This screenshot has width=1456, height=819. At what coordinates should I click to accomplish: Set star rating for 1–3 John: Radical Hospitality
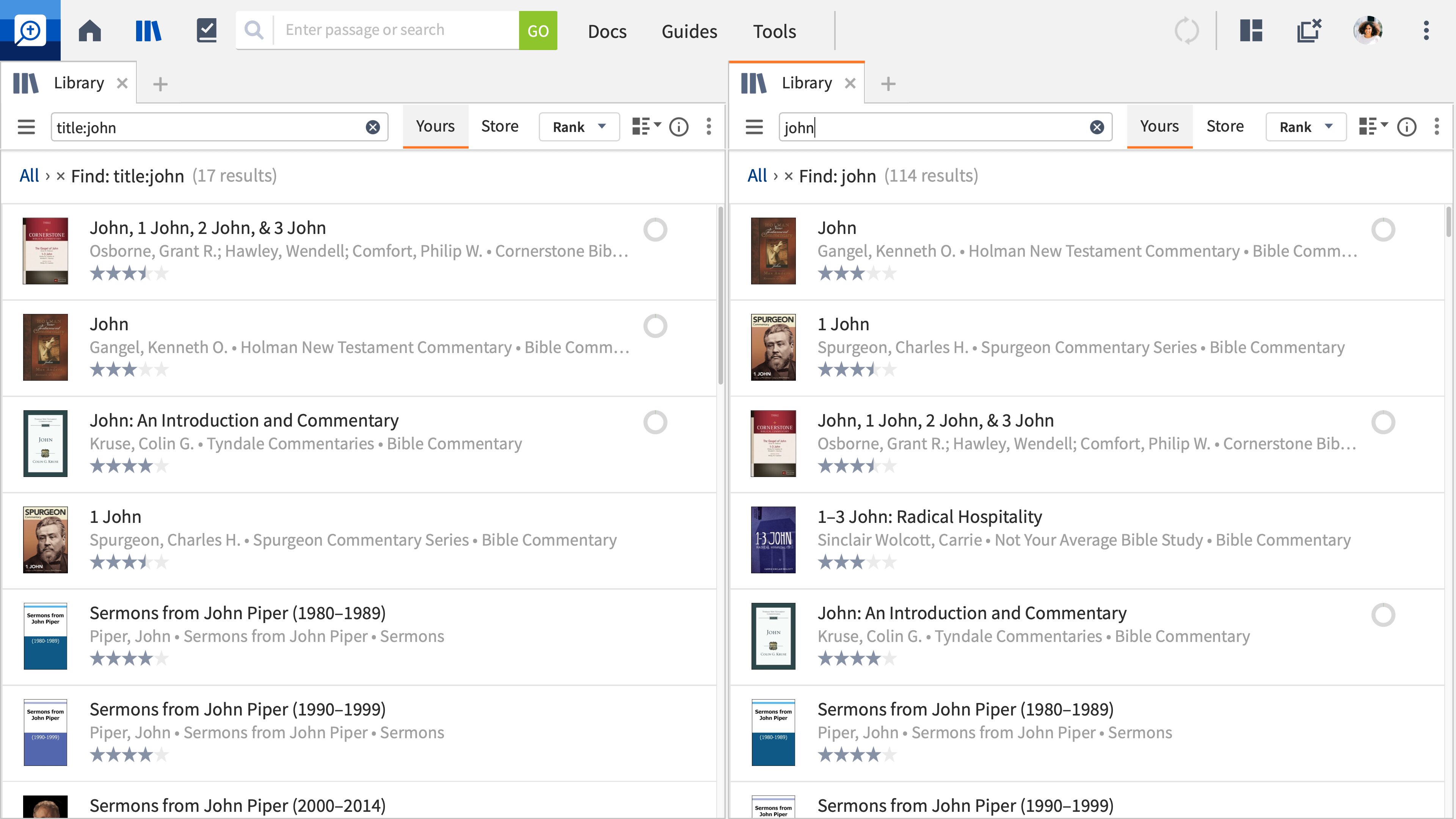[857, 562]
